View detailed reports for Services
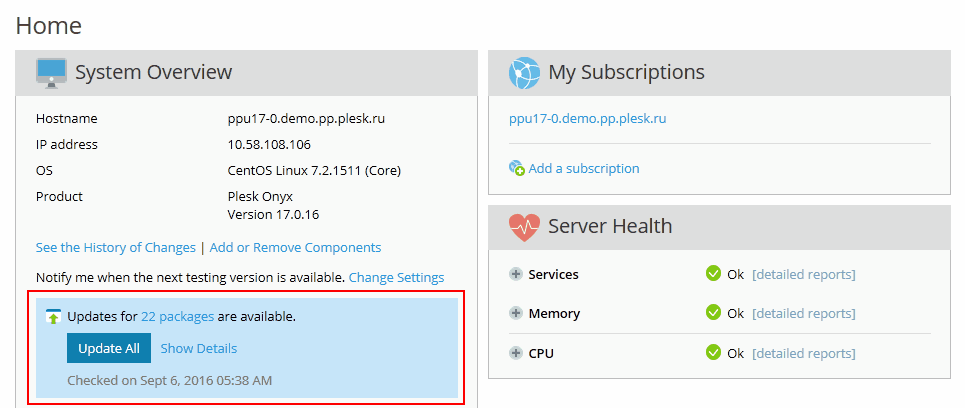Viewport: 965px width, 408px height. 803,274
